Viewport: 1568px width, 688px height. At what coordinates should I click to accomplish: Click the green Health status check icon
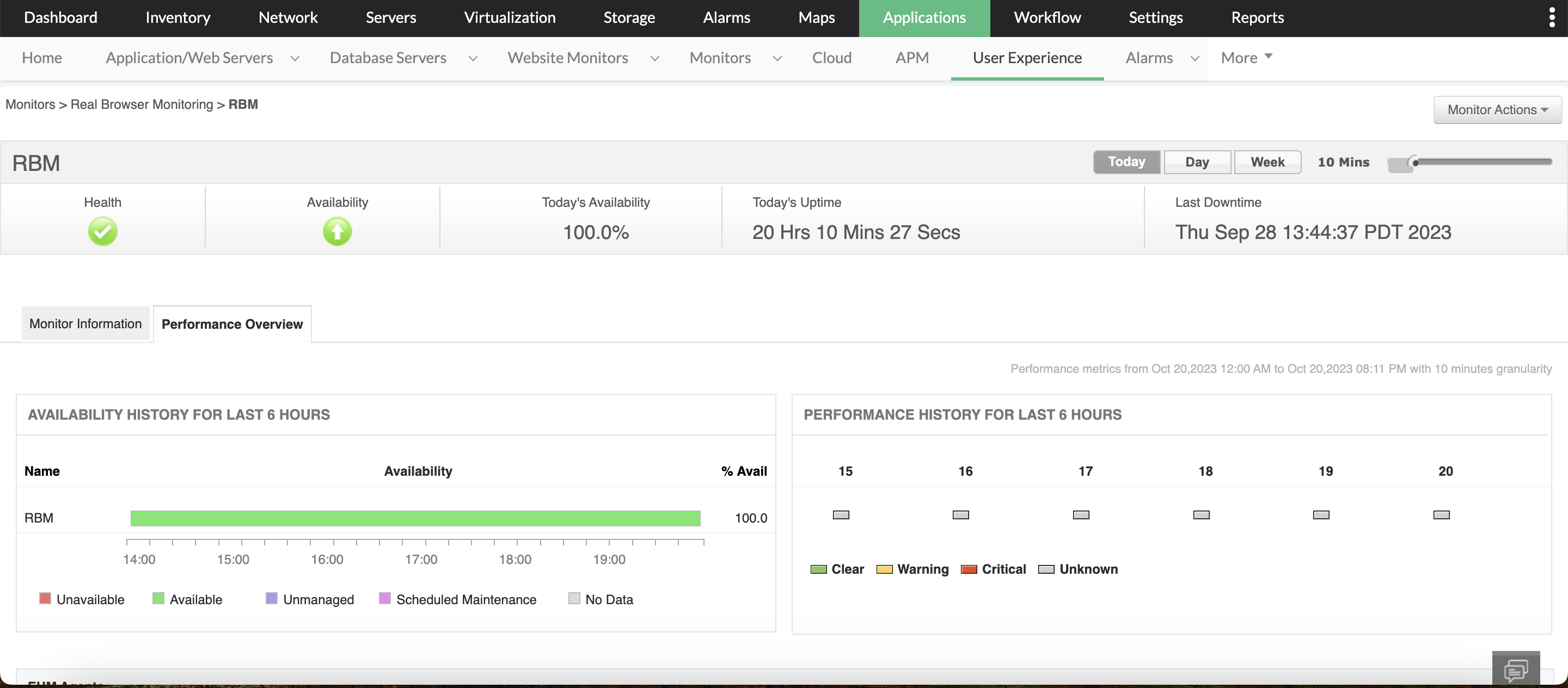tap(102, 231)
